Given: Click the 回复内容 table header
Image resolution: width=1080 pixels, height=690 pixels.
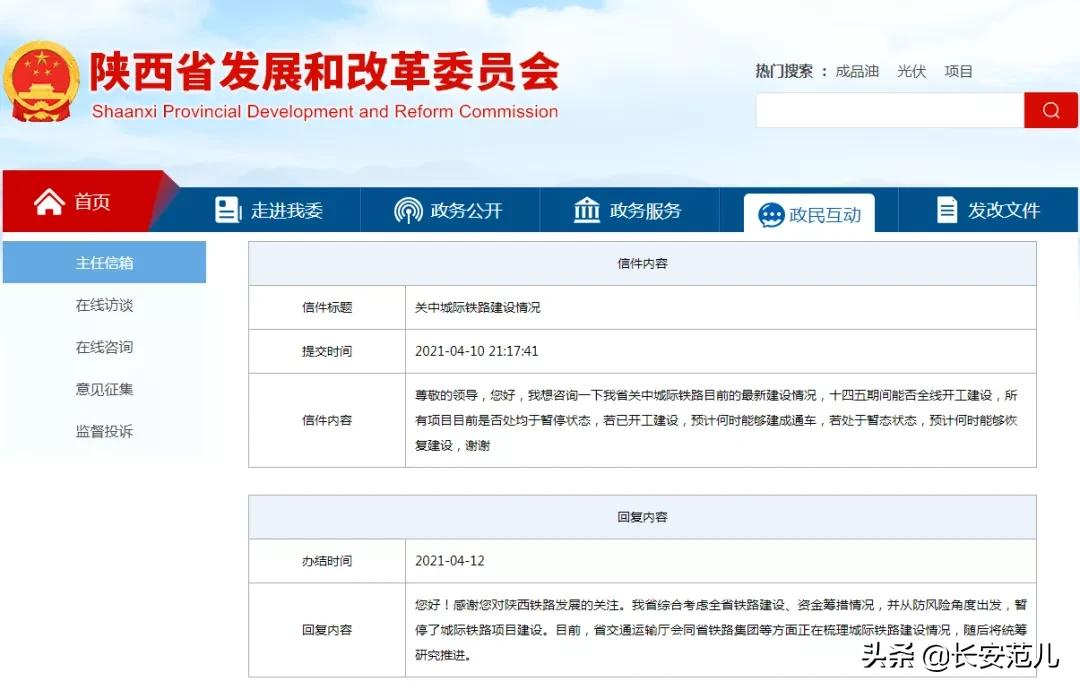Looking at the screenshot, I should click(642, 516).
